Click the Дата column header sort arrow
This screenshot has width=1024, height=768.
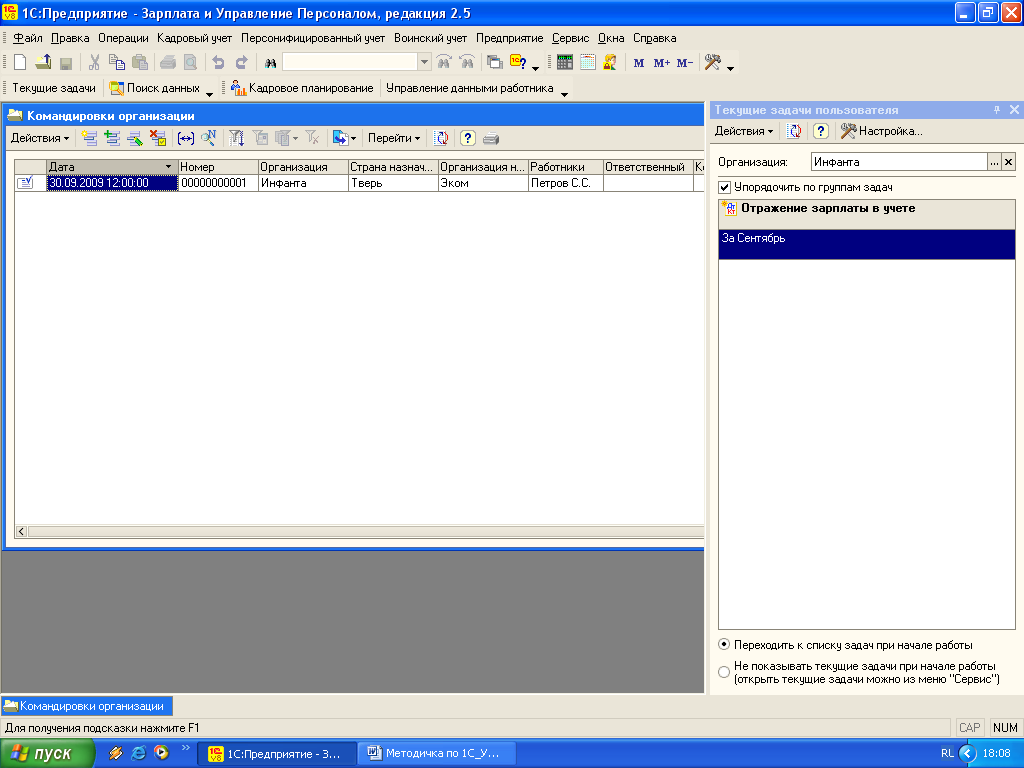[168, 167]
